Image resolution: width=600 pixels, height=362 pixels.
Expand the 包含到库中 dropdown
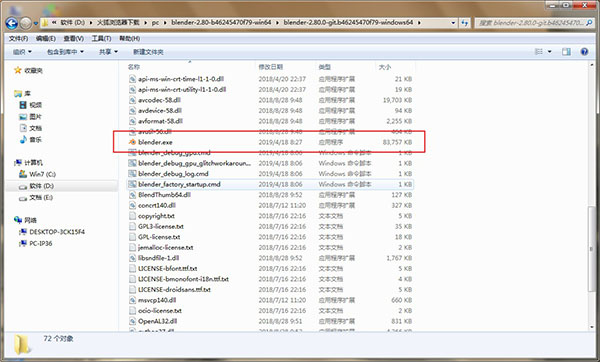pyautogui.click(x=65, y=52)
